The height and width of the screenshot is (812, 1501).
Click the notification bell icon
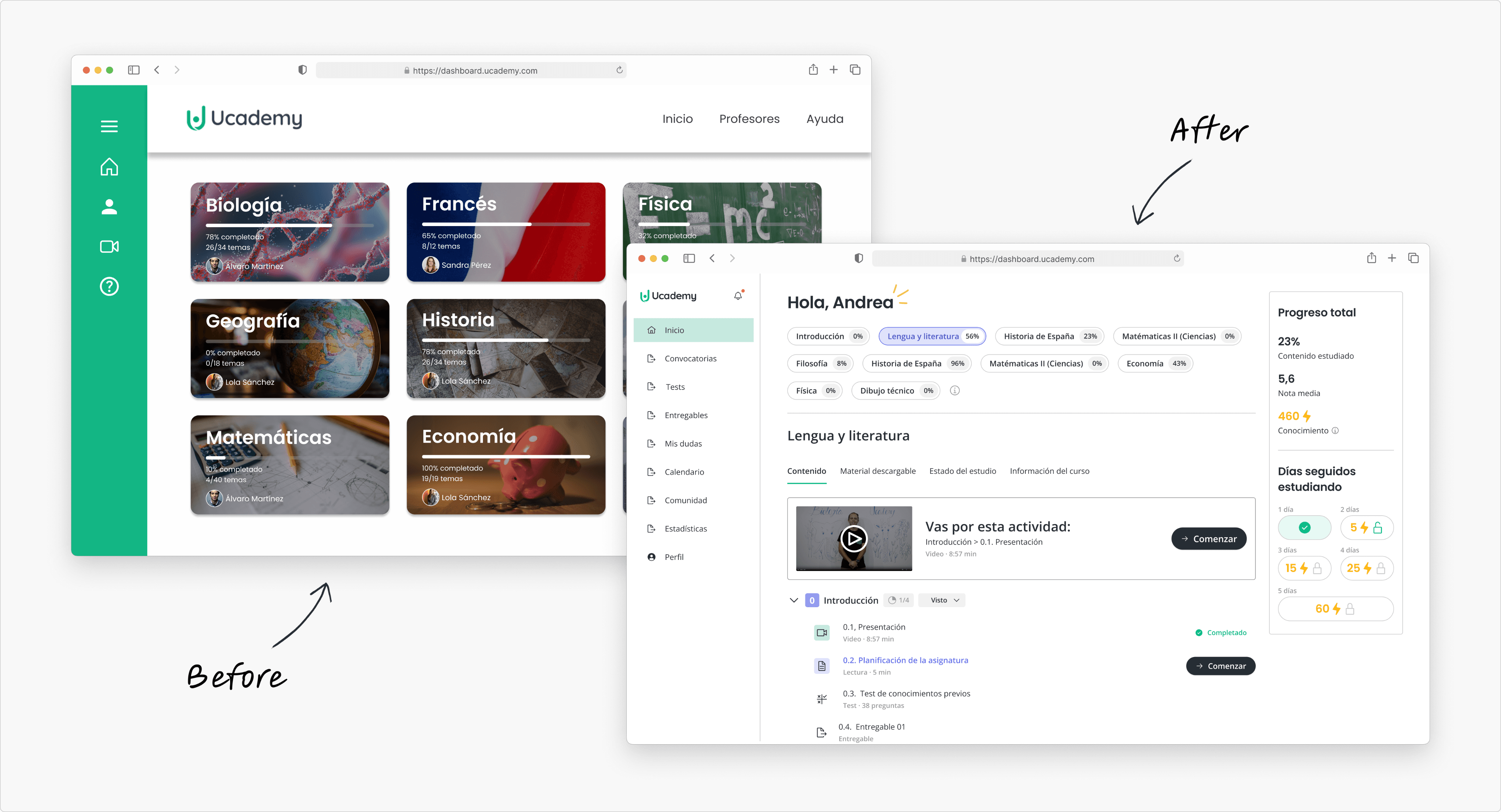[x=738, y=296]
